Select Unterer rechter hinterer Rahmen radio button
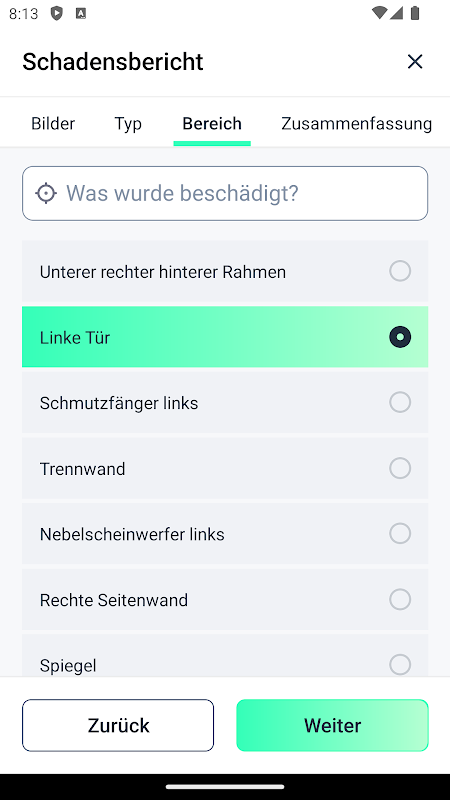Viewport: 450px width, 800px height. pos(400,271)
